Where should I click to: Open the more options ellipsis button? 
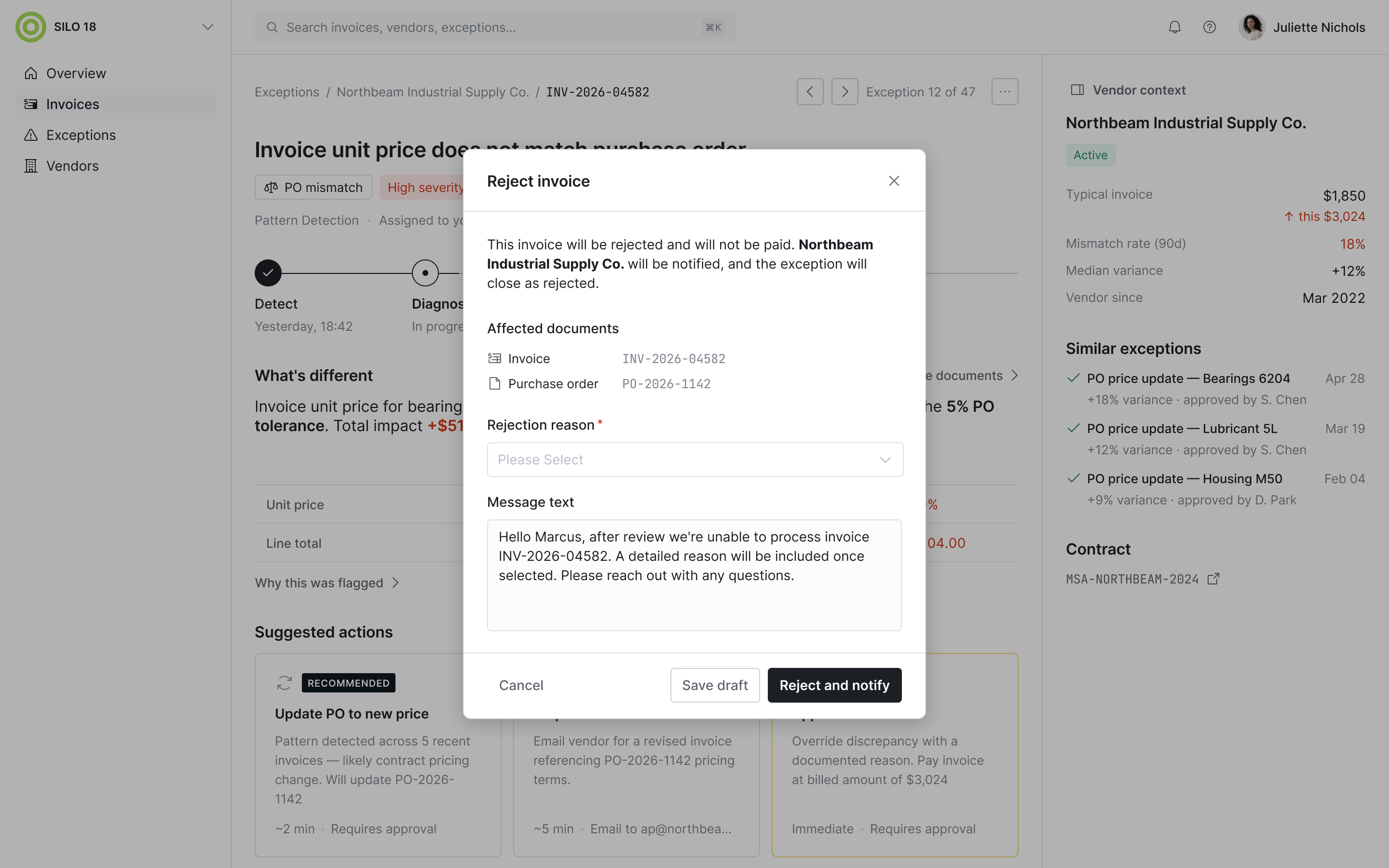coord(1005,92)
